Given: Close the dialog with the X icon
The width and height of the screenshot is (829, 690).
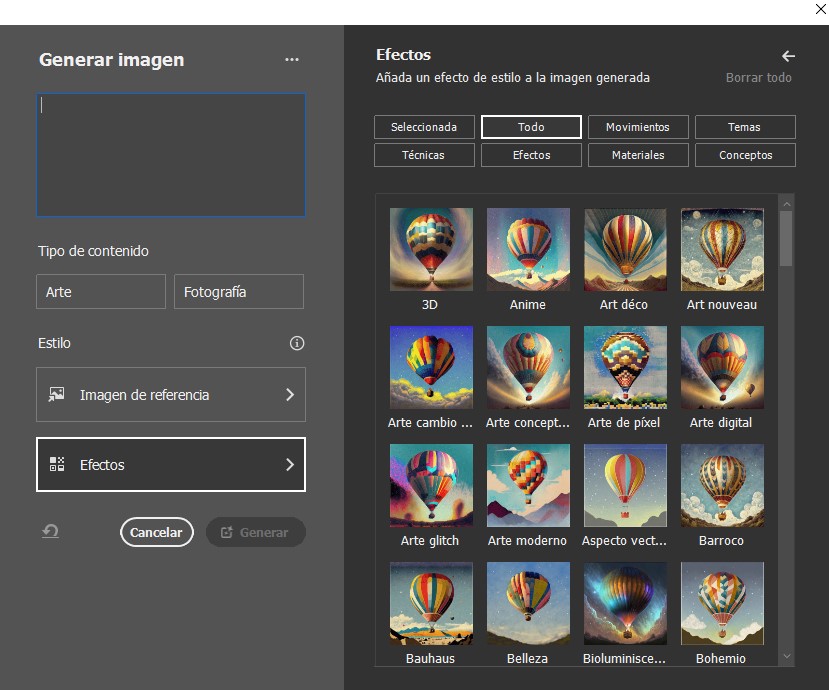Looking at the screenshot, I should (820, 9).
